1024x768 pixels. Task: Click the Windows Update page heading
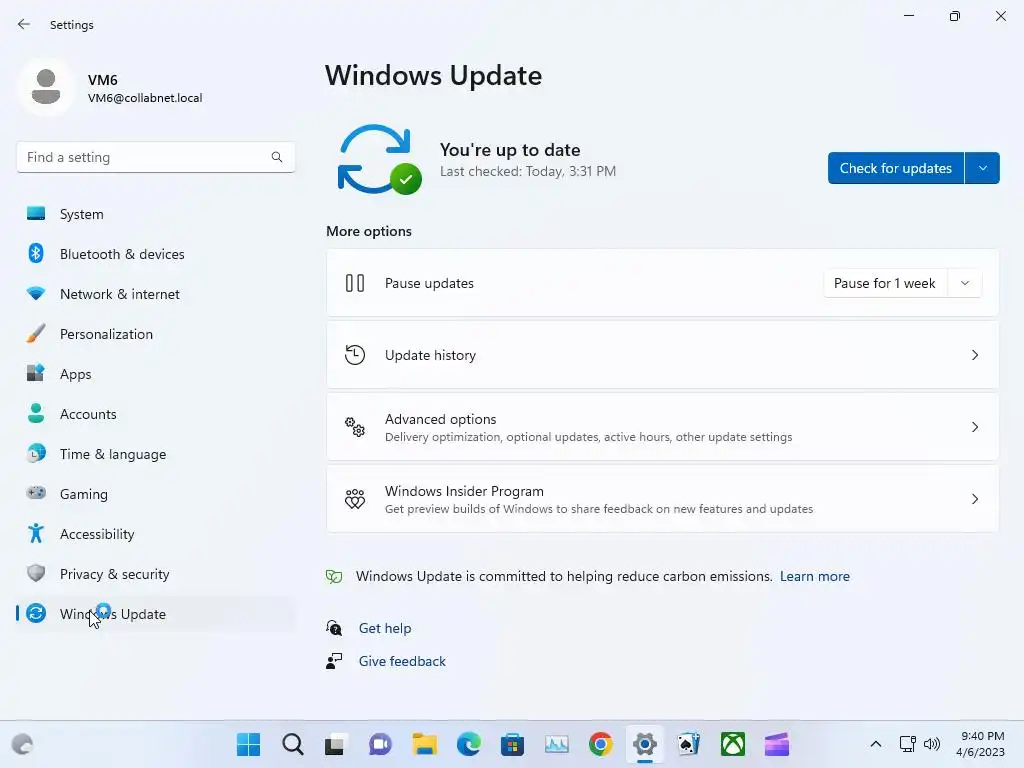click(434, 76)
